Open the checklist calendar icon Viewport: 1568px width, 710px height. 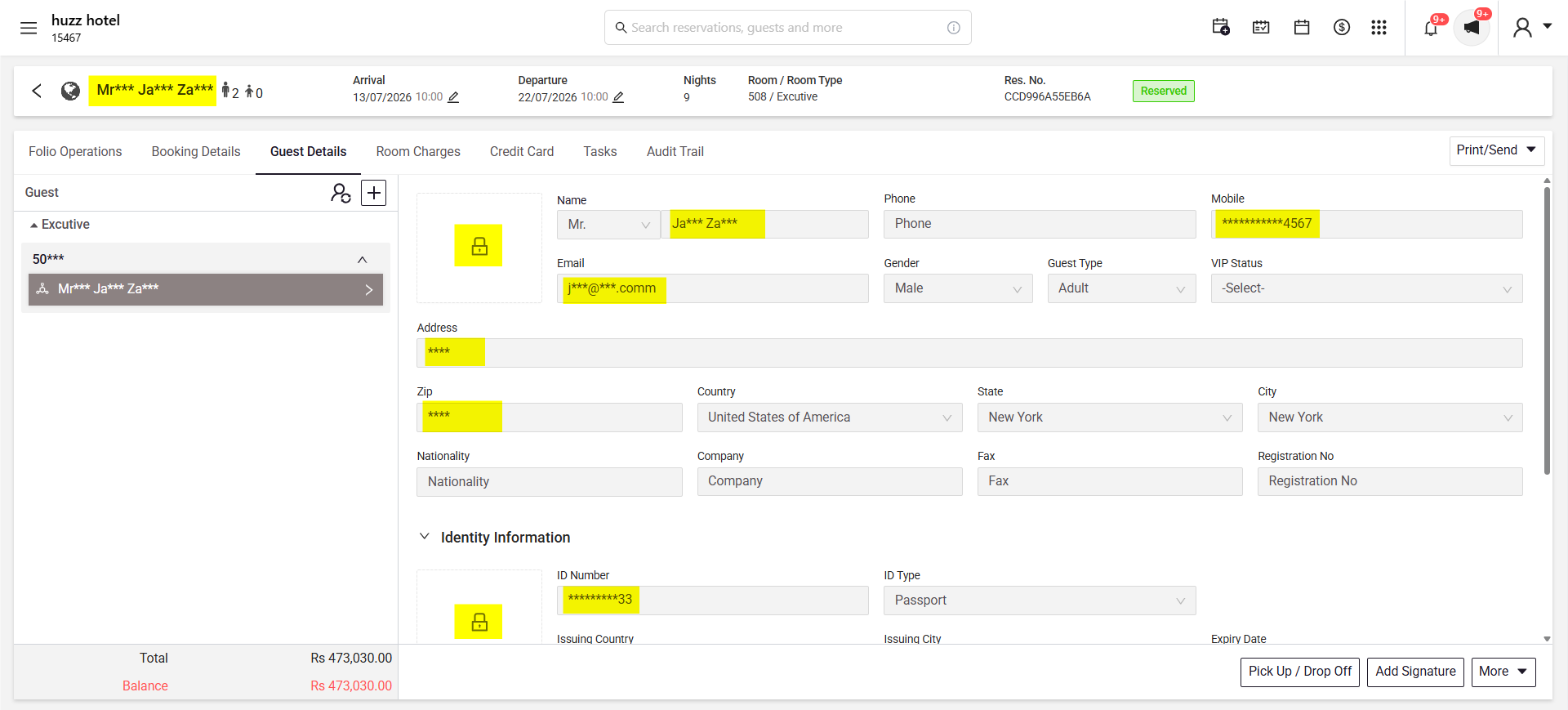click(x=1261, y=28)
